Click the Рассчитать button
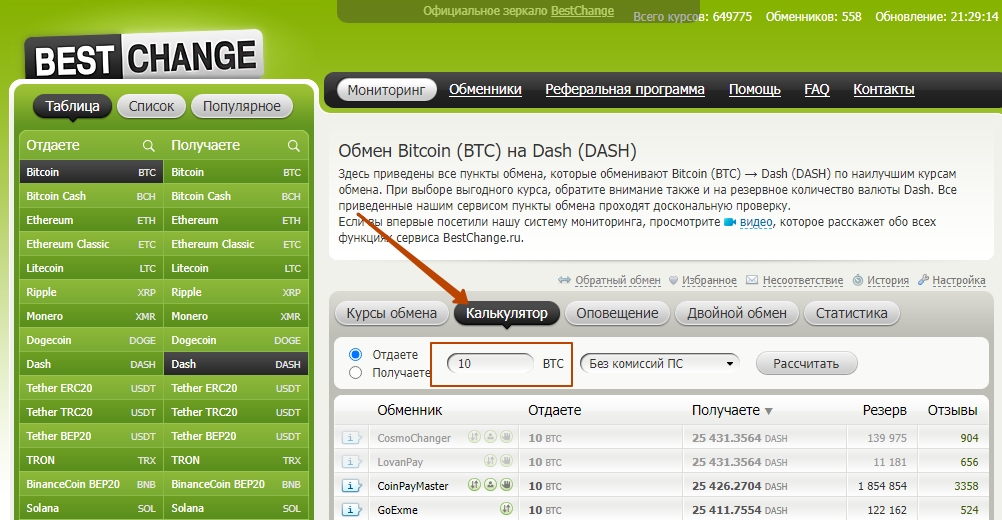1002x520 pixels. pos(806,363)
